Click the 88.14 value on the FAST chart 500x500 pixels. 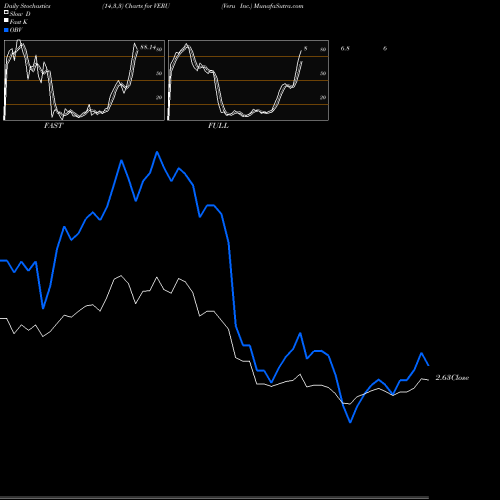(148, 47)
